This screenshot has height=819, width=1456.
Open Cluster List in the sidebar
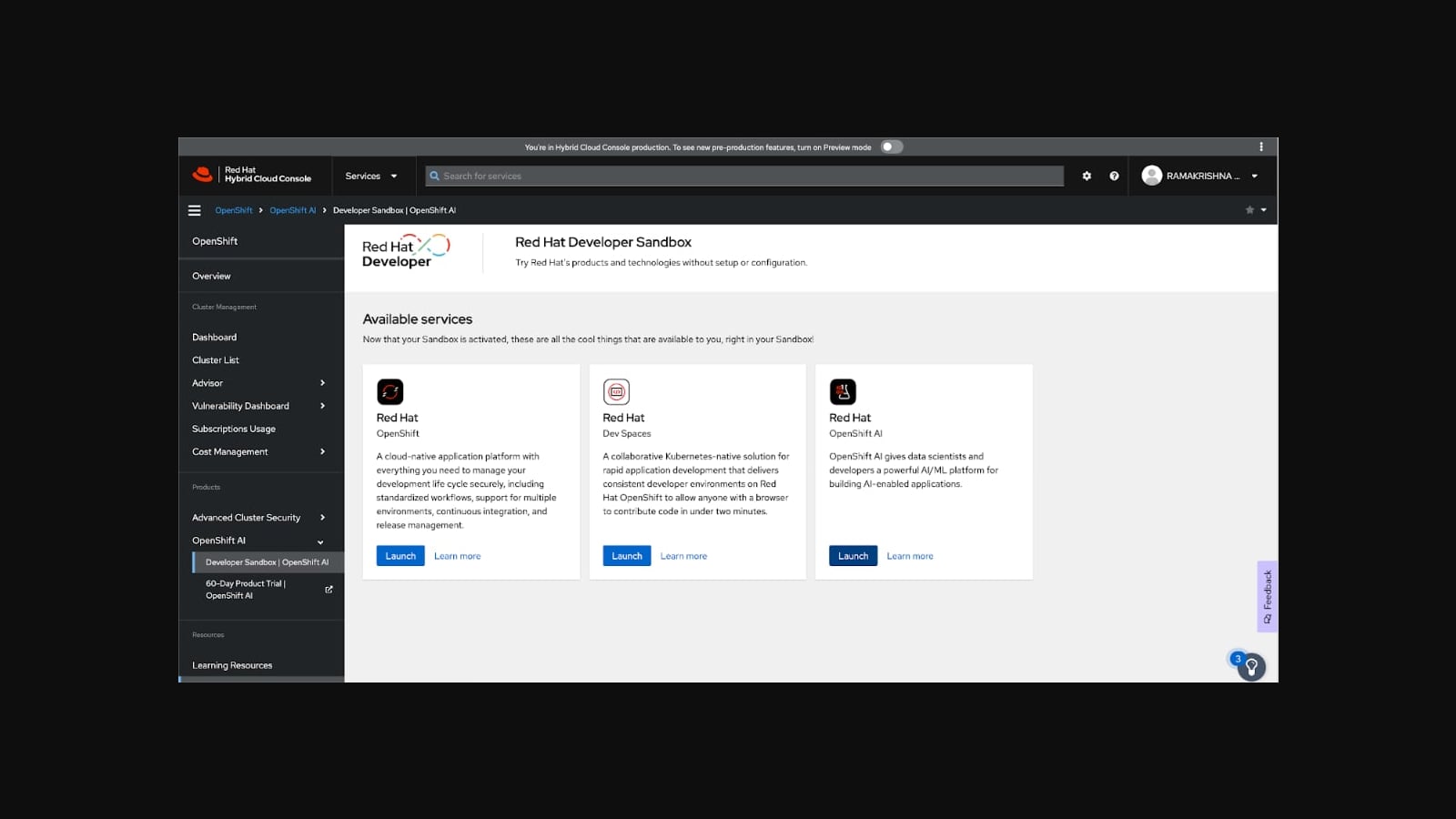[216, 360]
